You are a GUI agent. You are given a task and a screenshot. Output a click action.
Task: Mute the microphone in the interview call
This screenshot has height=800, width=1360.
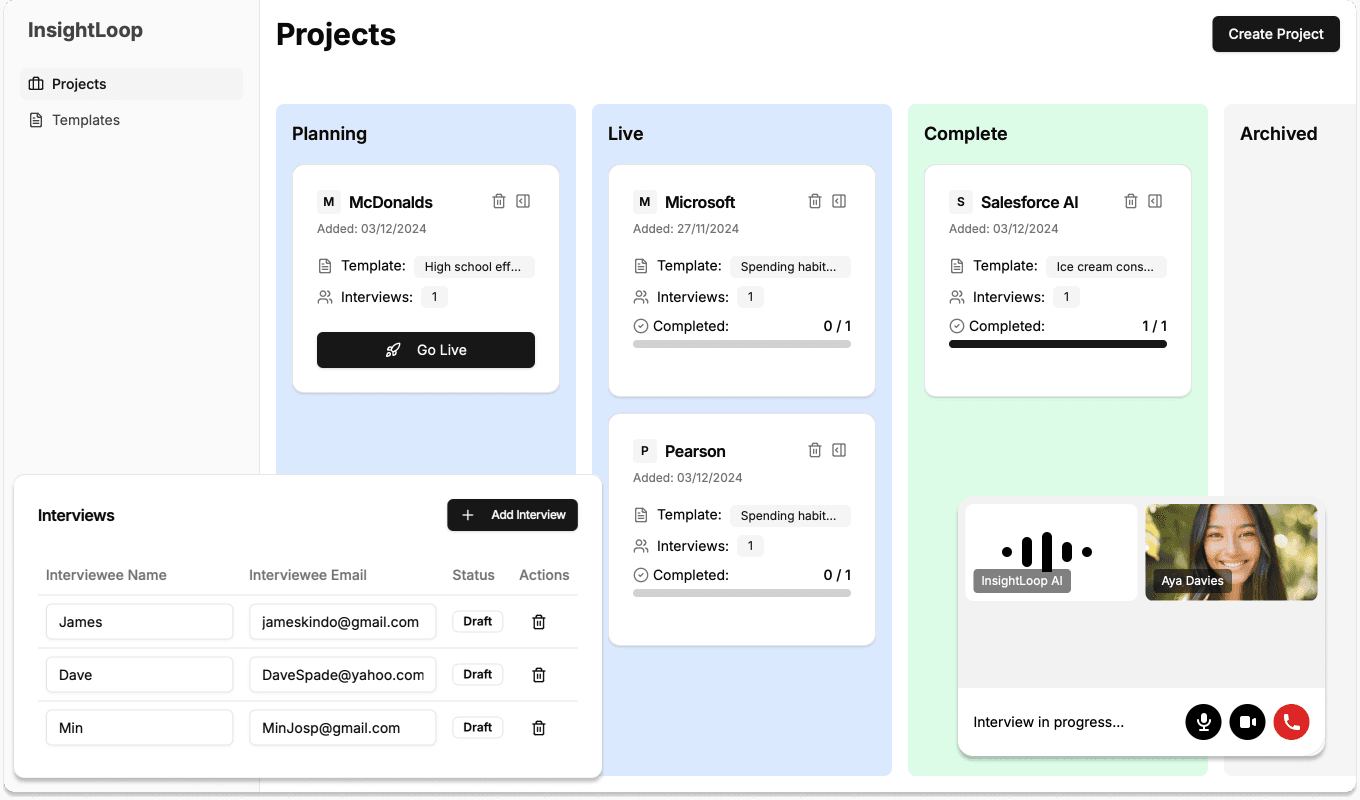[1203, 722]
